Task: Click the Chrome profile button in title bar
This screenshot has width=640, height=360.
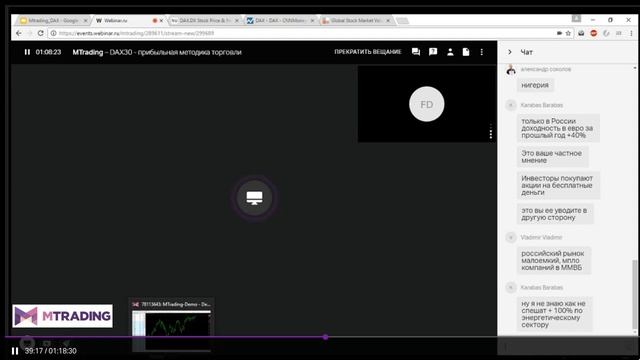Action: point(576,19)
